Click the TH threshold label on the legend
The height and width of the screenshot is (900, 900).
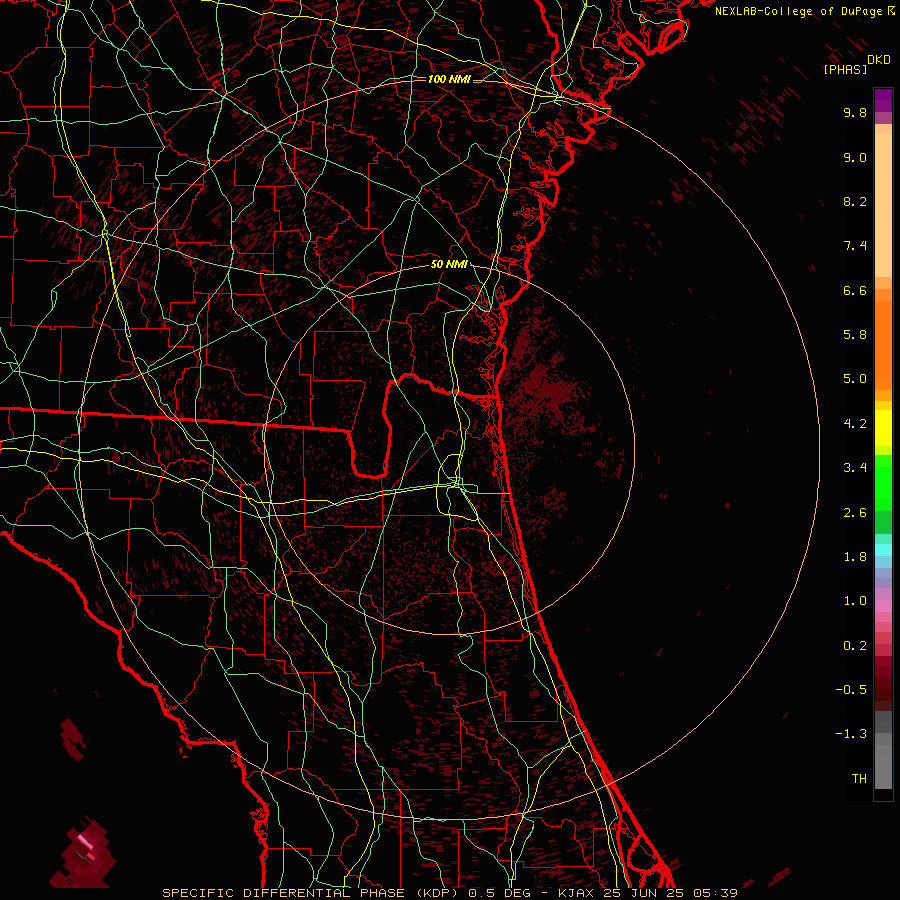[859, 779]
